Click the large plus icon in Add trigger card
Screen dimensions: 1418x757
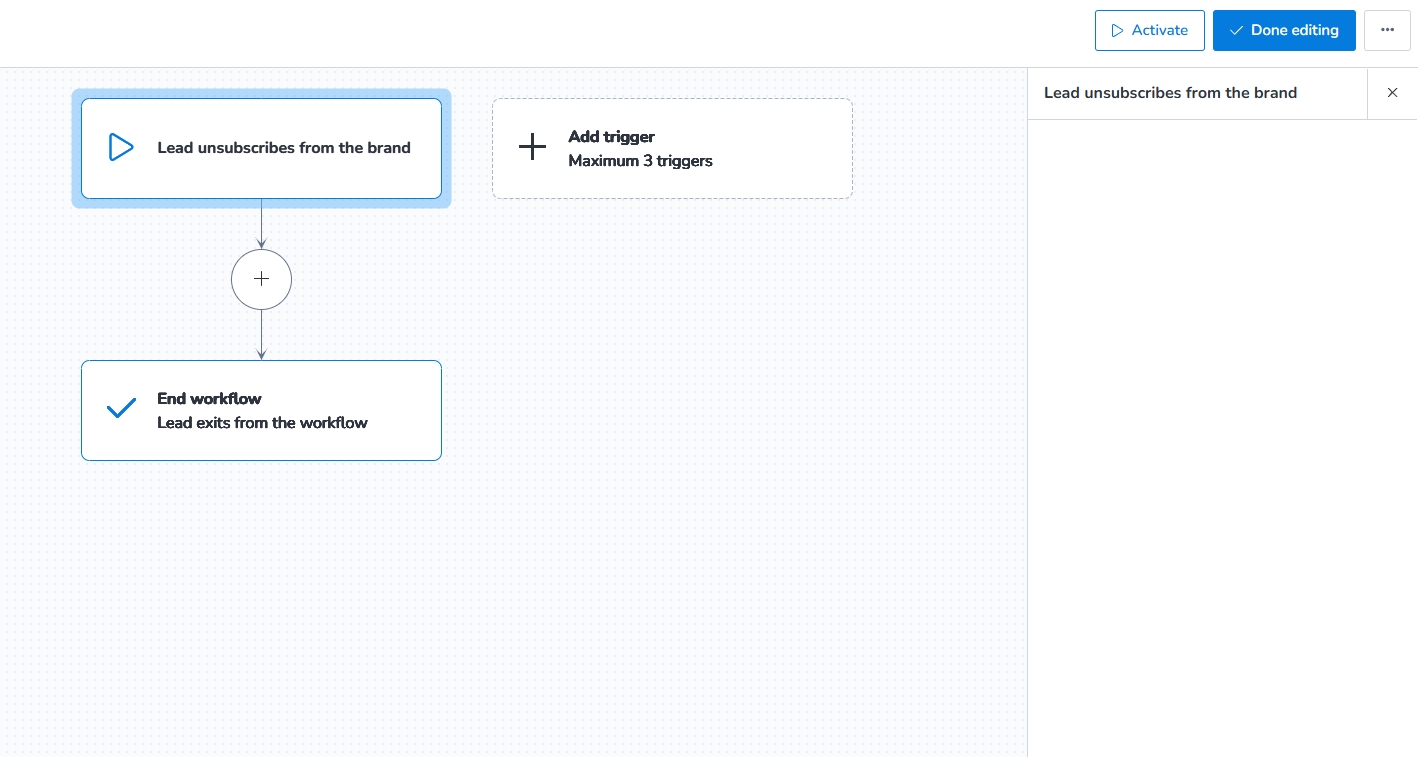[x=532, y=148]
